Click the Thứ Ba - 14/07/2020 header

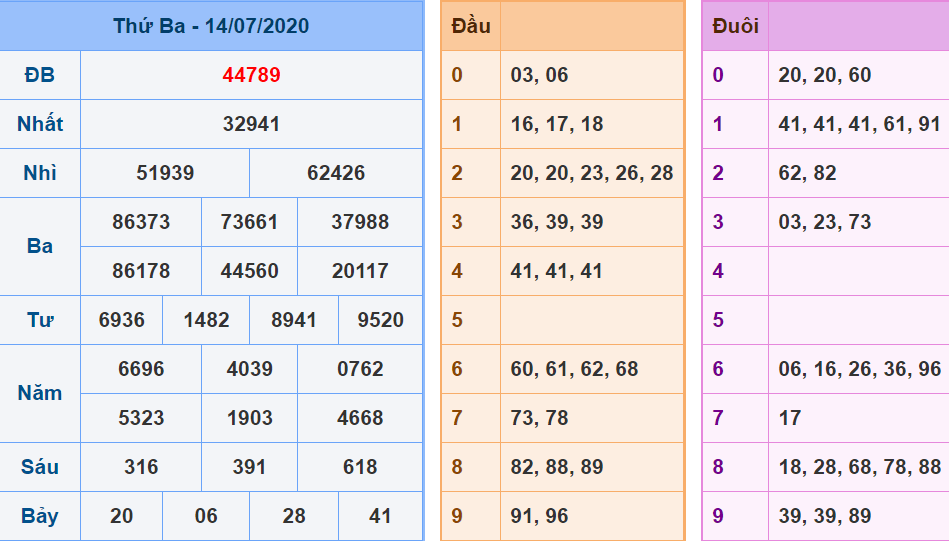[x=211, y=26]
